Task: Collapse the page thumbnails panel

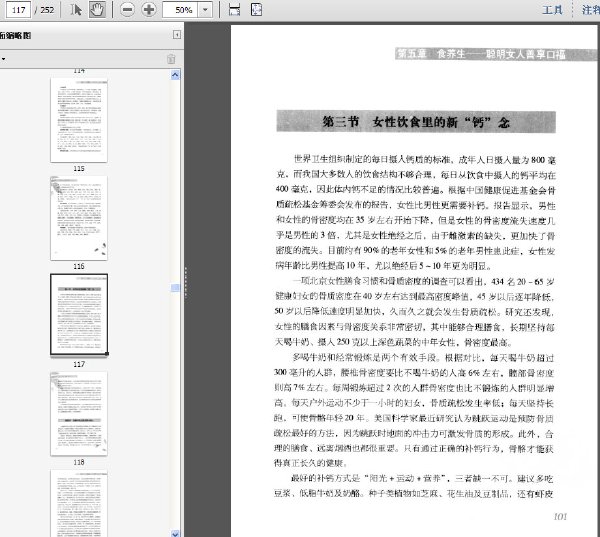Action: click(177, 35)
